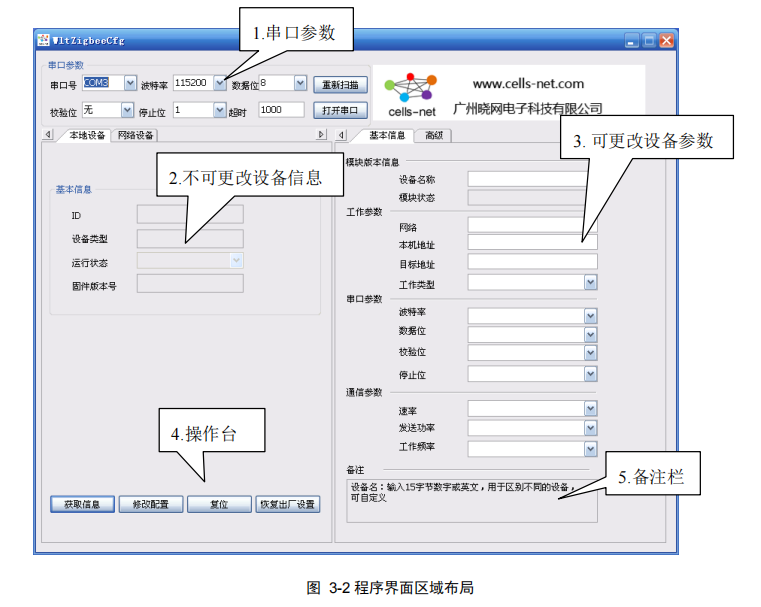Open the top 停止位 1 dropdown
761x607 pixels.
click(220, 110)
